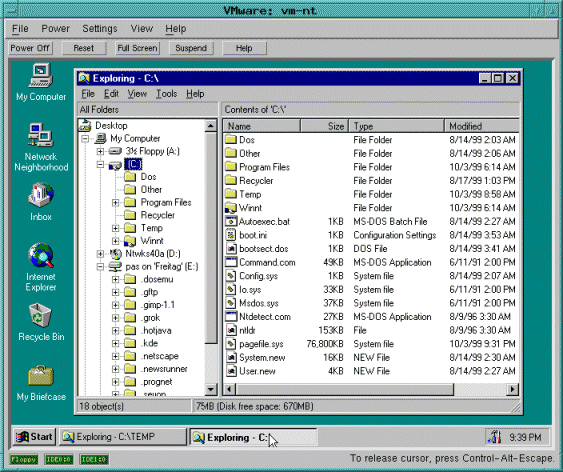The image size is (563, 472).
Task: Click the Full Screen button
Action: click(x=137, y=48)
